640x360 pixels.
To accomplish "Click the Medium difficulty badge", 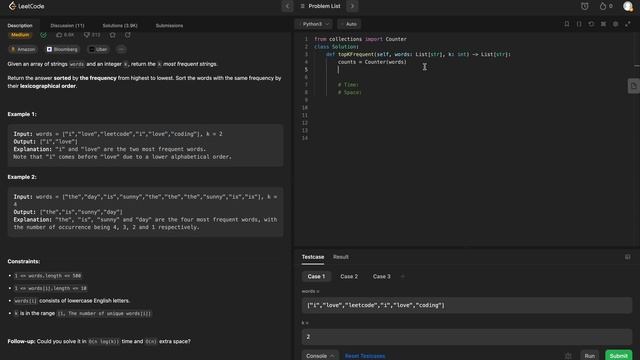I will (x=20, y=35).
